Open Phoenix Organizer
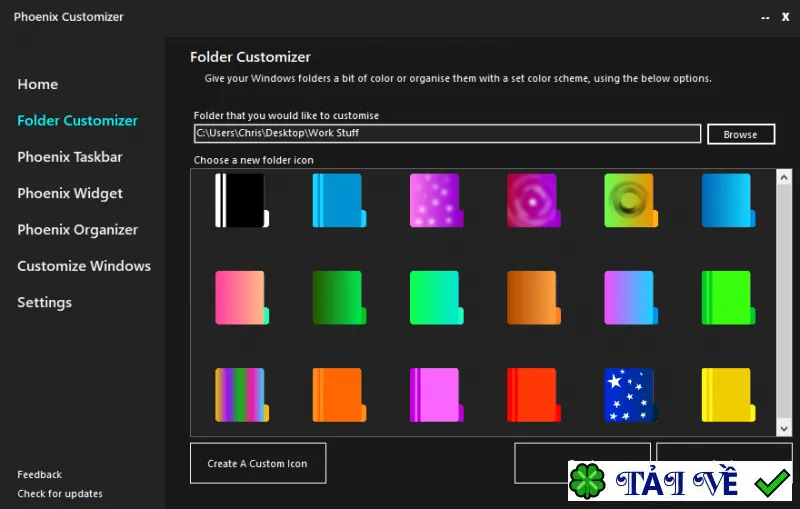The height and width of the screenshot is (509, 800). pyautogui.click(x=78, y=230)
